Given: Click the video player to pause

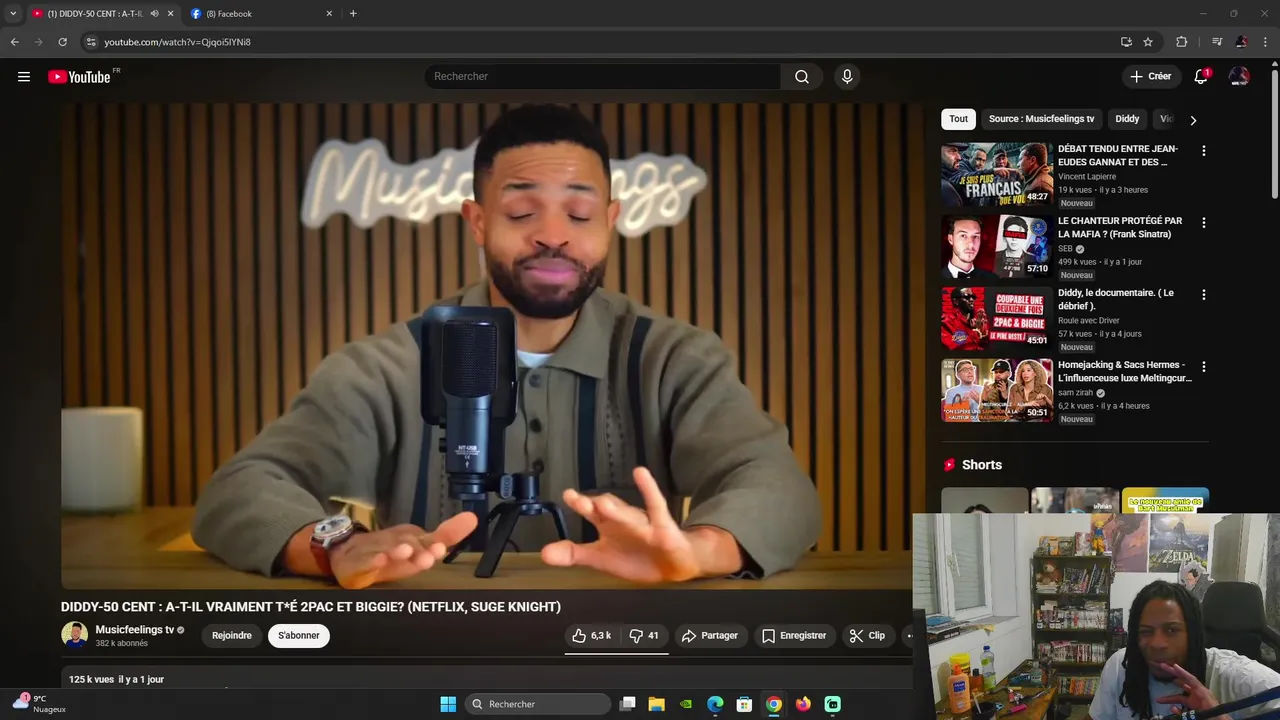Looking at the screenshot, I should (493, 345).
